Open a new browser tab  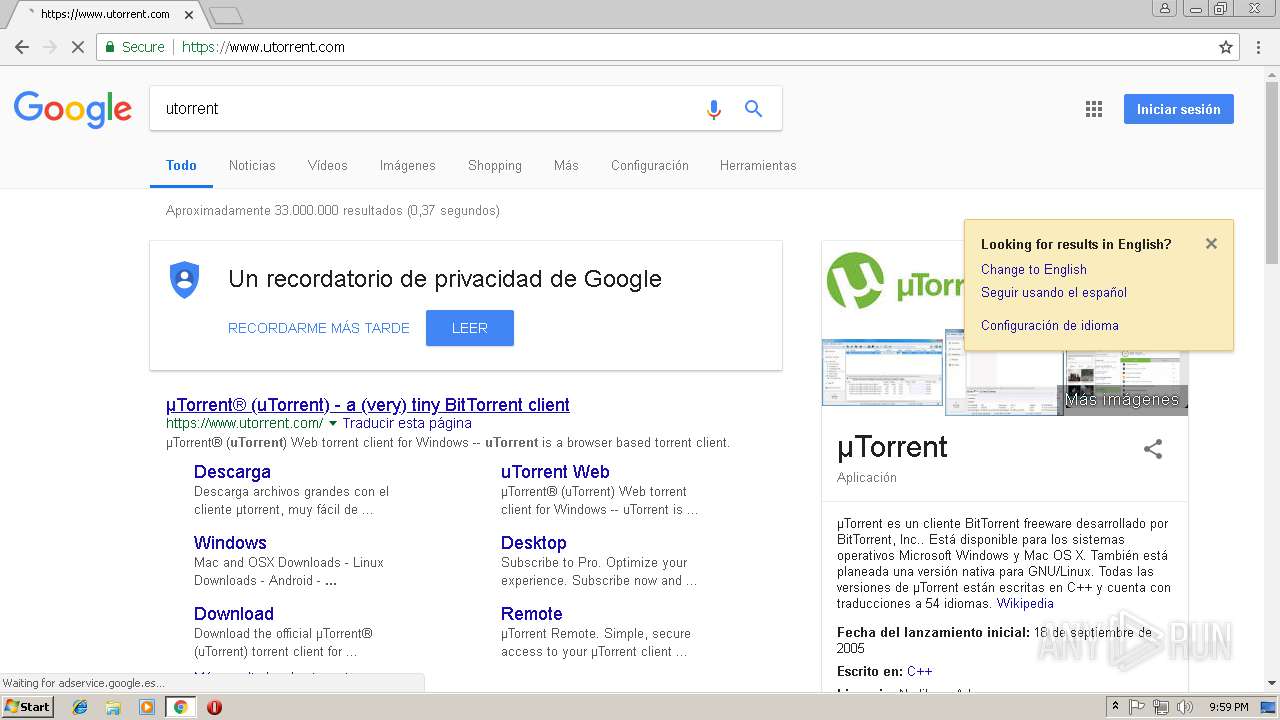[226, 15]
